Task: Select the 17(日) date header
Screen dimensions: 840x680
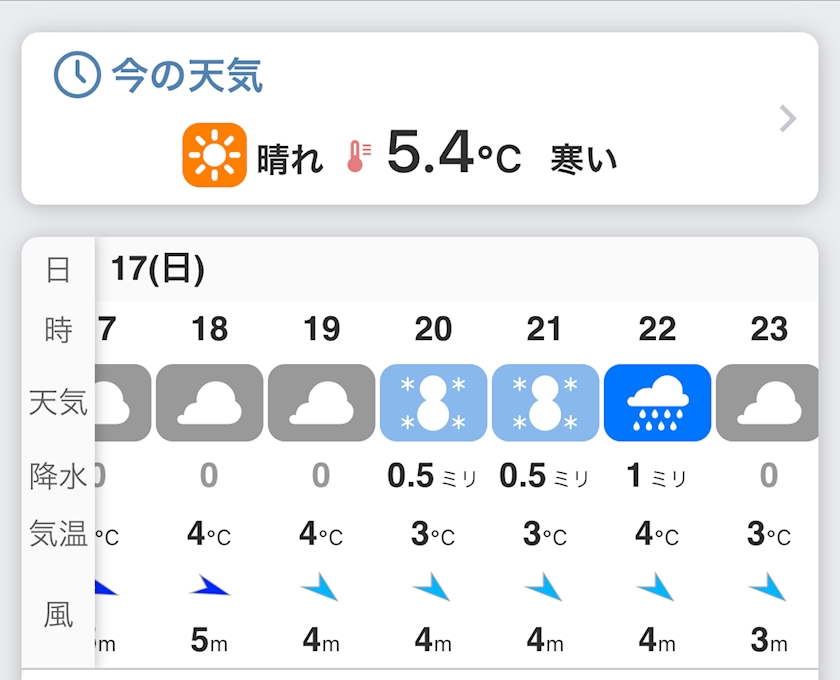Action: click(158, 268)
